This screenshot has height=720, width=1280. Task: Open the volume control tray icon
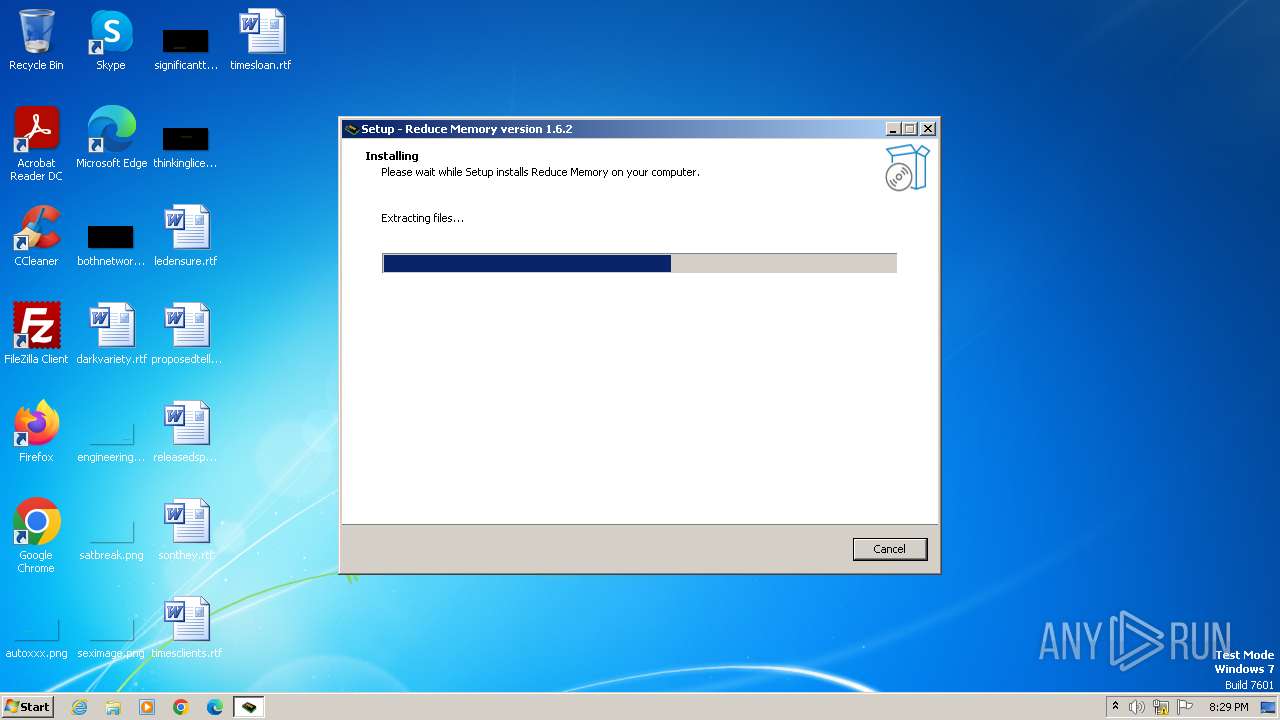[x=1137, y=707]
